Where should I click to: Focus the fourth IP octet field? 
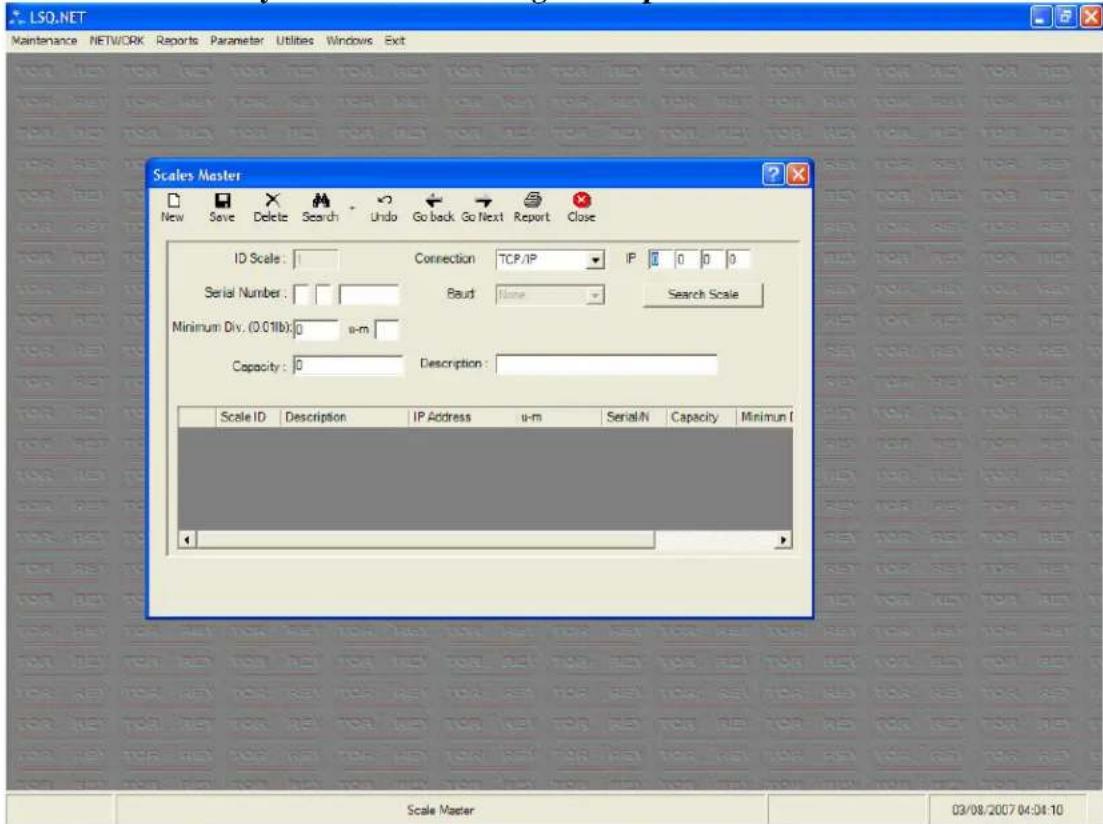tap(737, 259)
